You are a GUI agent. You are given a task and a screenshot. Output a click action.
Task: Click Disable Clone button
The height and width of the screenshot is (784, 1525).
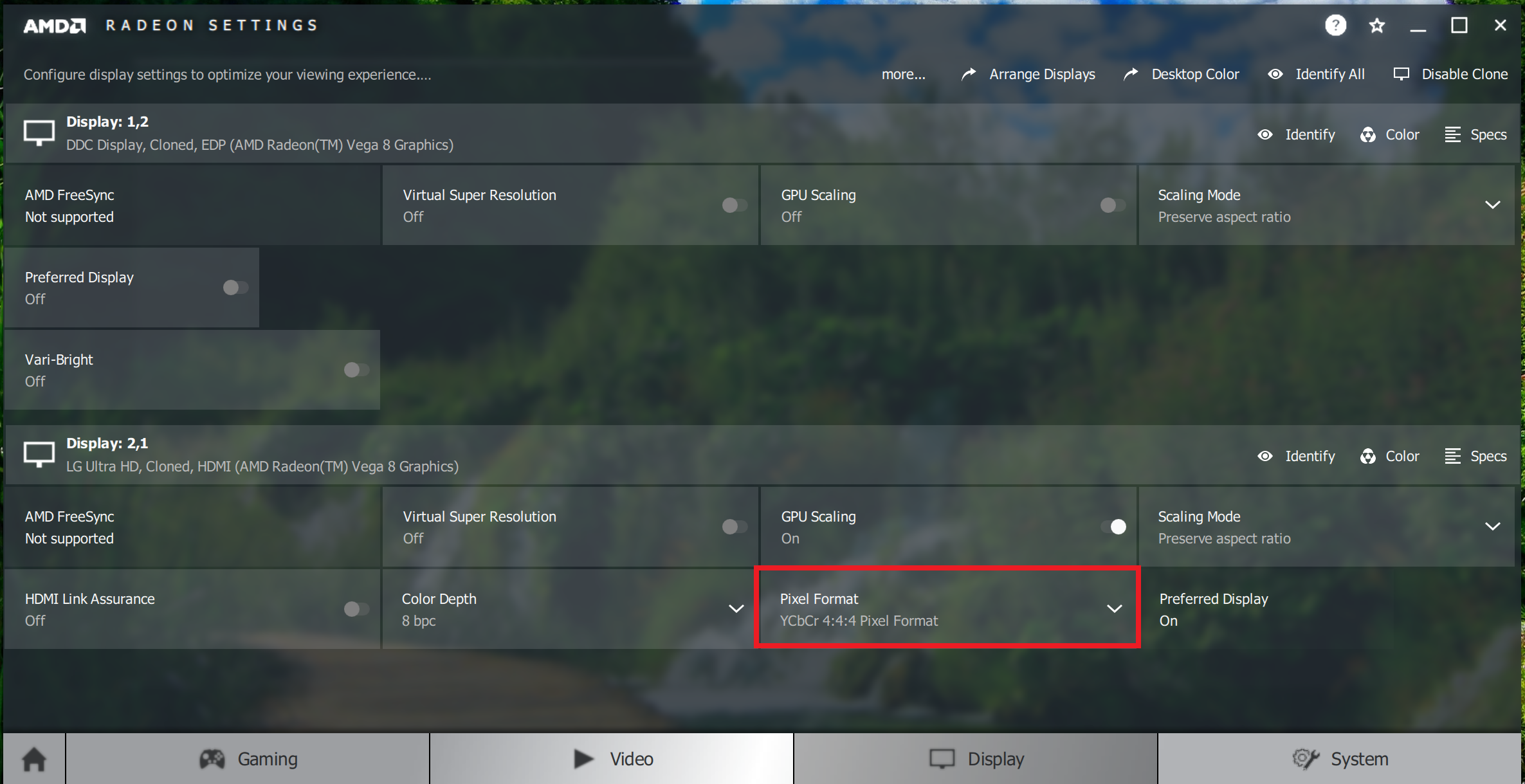(1450, 74)
